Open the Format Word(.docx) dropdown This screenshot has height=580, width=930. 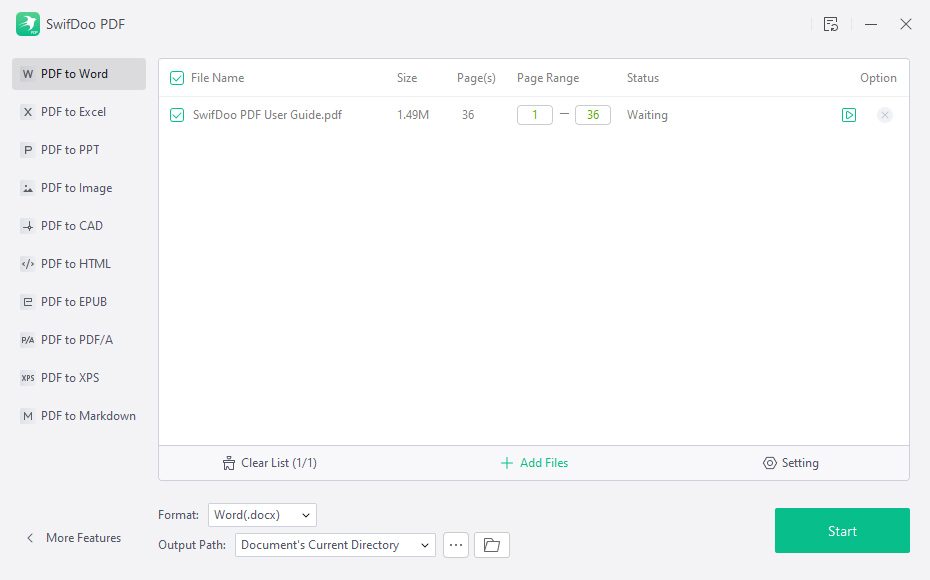(262, 515)
